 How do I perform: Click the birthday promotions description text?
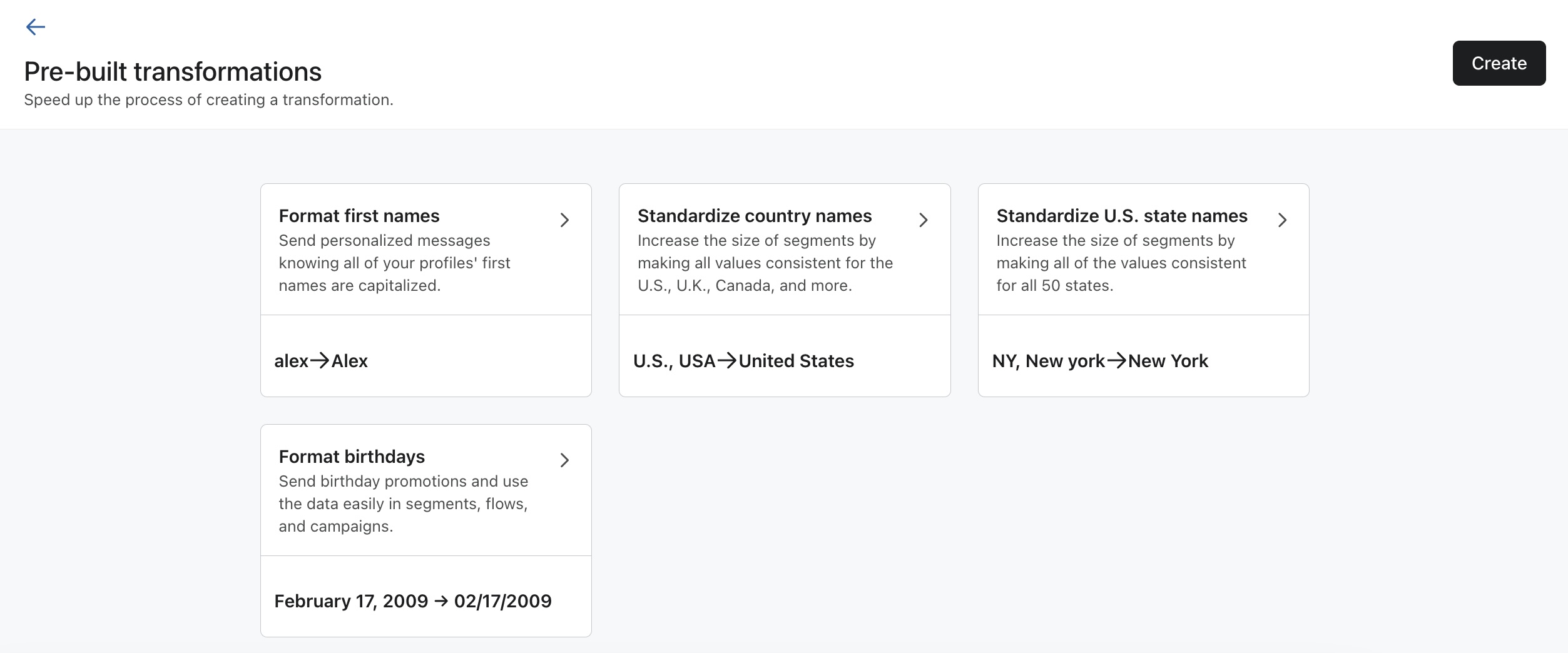[403, 504]
